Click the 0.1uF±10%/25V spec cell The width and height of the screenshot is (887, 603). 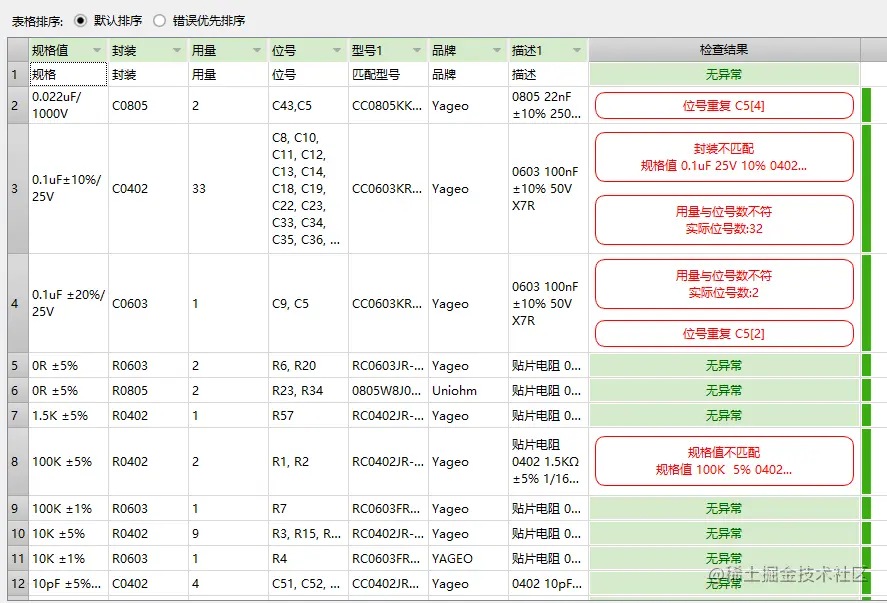(68, 188)
